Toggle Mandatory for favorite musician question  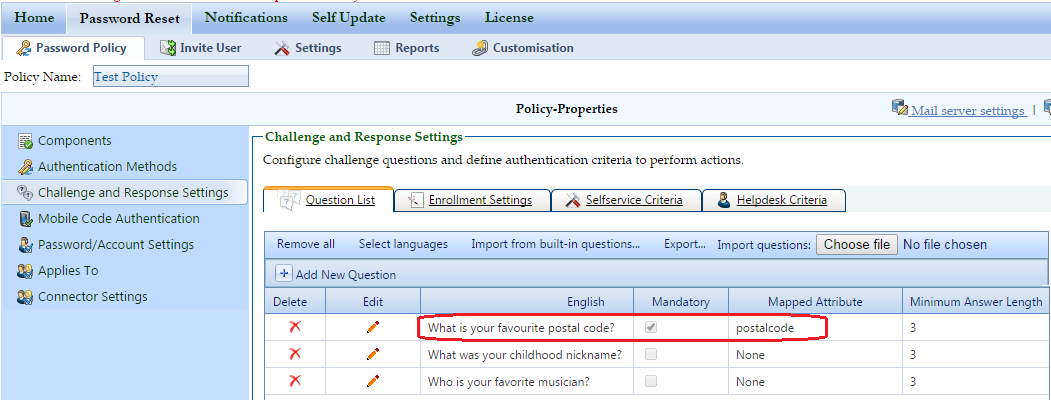pos(652,381)
